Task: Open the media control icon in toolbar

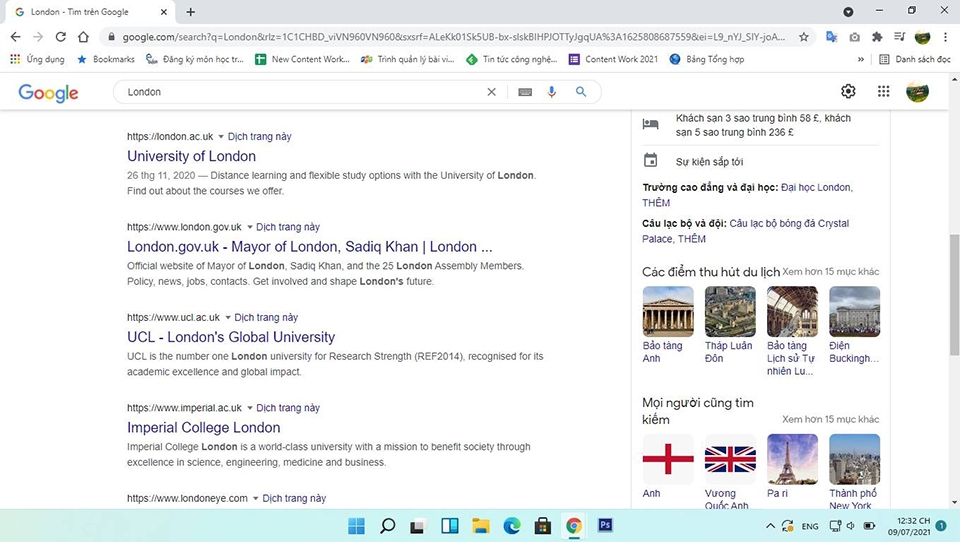Action: point(899,37)
